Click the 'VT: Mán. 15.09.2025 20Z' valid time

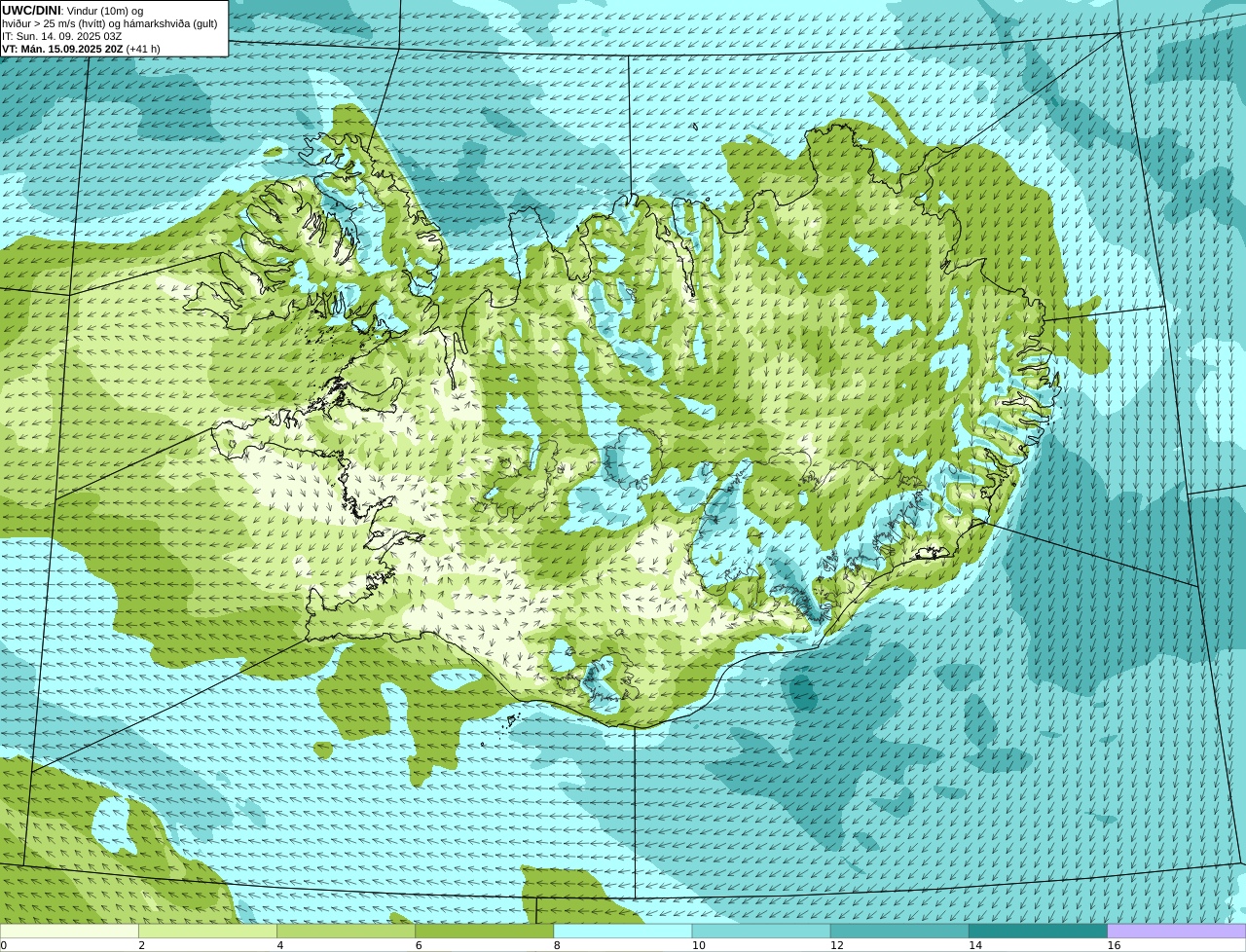pyautogui.click(x=62, y=49)
